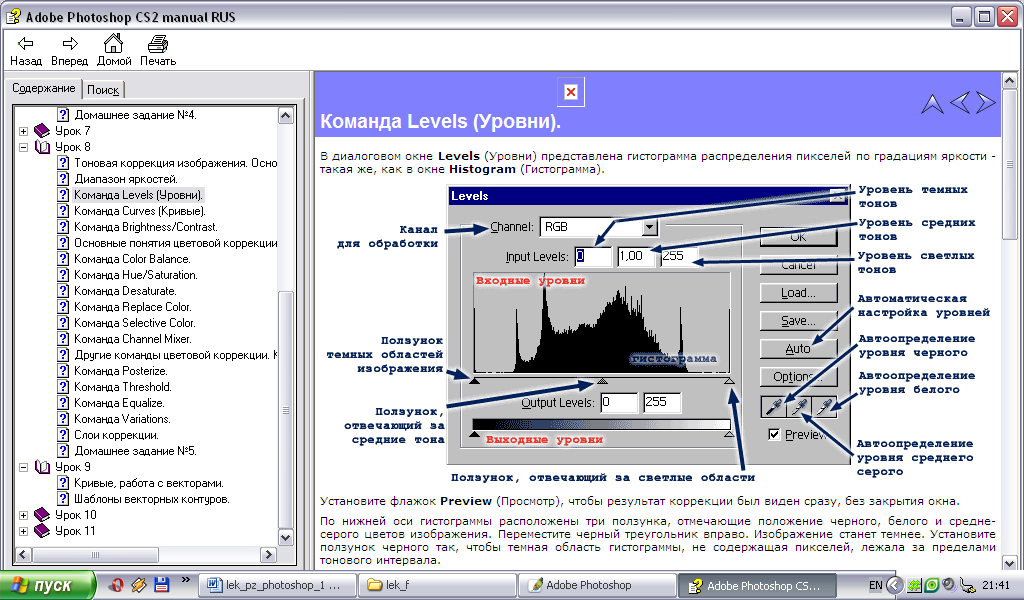Select "Команда Posterize." topic
The image size is (1024, 600).
point(121,371)
